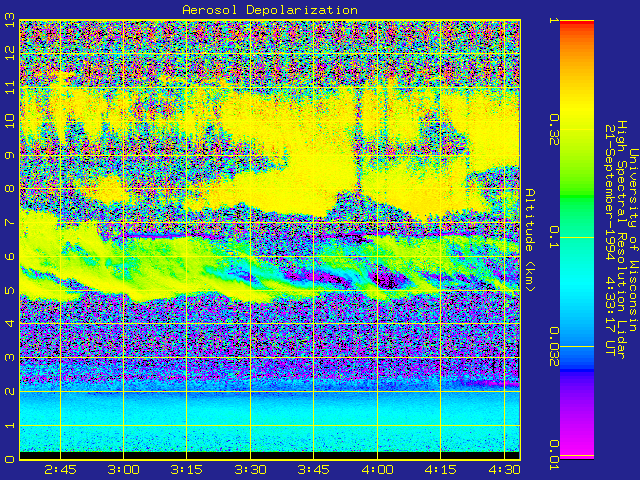
Task: Click the 3:45 time axis label
Action: point(313,470)
